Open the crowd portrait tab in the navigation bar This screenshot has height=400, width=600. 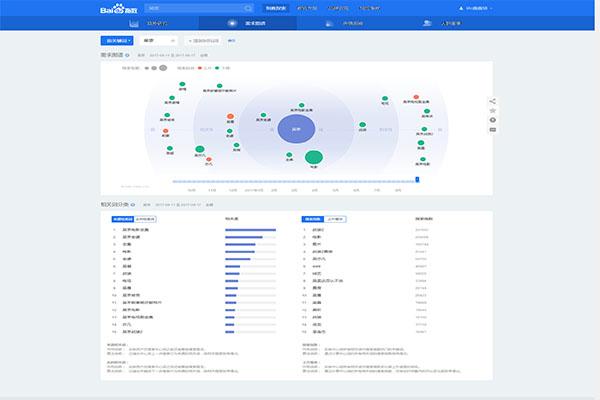(x=442, y=23)
